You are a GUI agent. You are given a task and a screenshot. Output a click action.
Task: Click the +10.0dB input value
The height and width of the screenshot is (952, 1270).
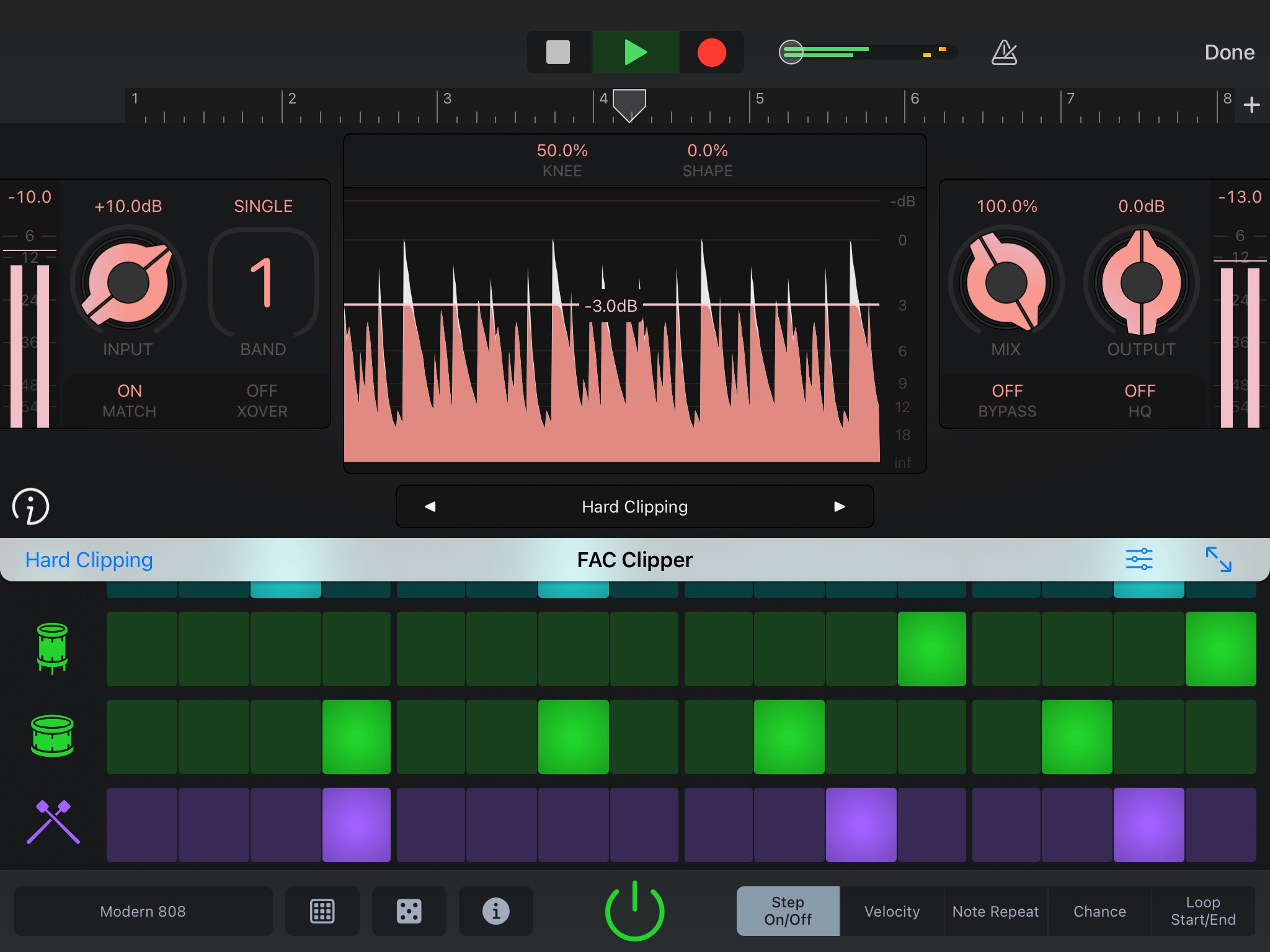128,206
